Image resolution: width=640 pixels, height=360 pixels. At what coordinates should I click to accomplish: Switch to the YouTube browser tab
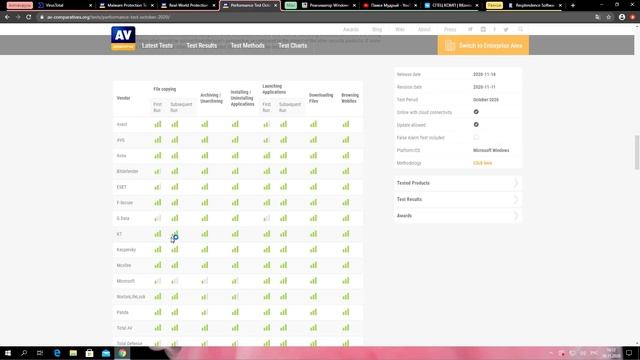point(389,5)
